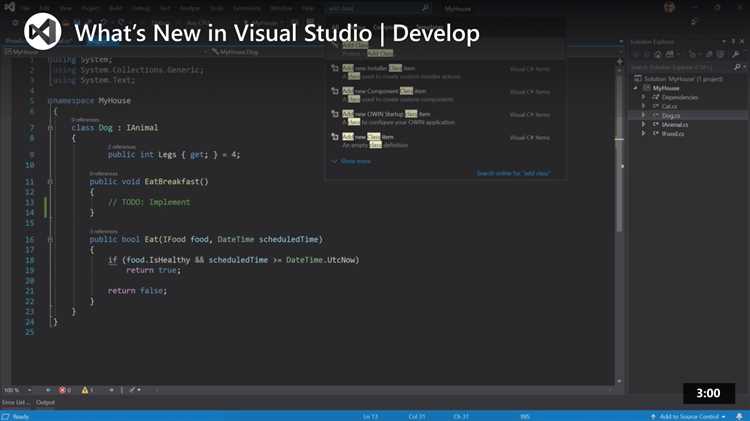
Task: Choose the 'Add new Class item' empty class result
Action: click(446, 141)
